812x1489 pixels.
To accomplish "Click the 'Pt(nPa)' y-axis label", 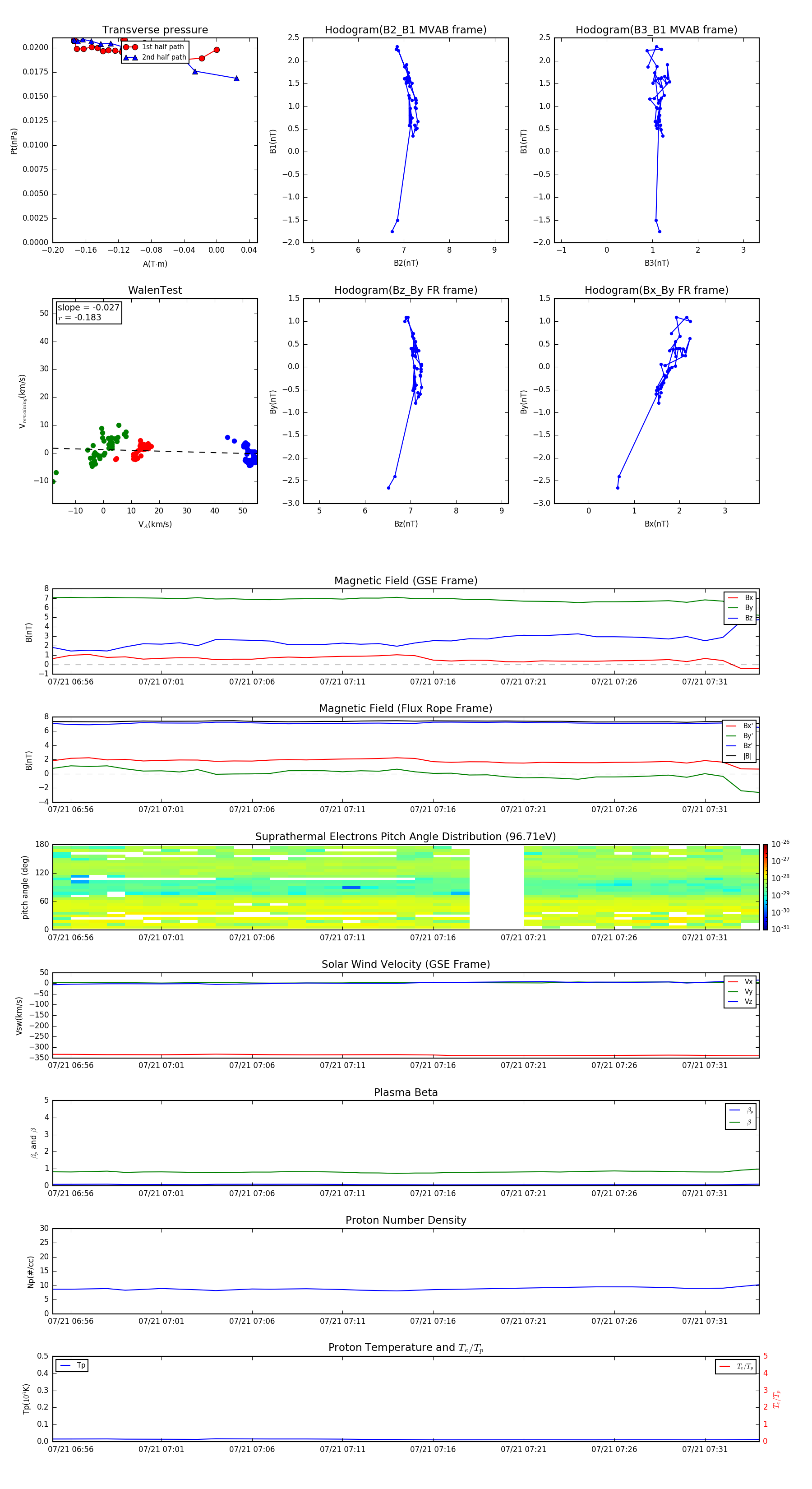I will [x=14, y=141].
